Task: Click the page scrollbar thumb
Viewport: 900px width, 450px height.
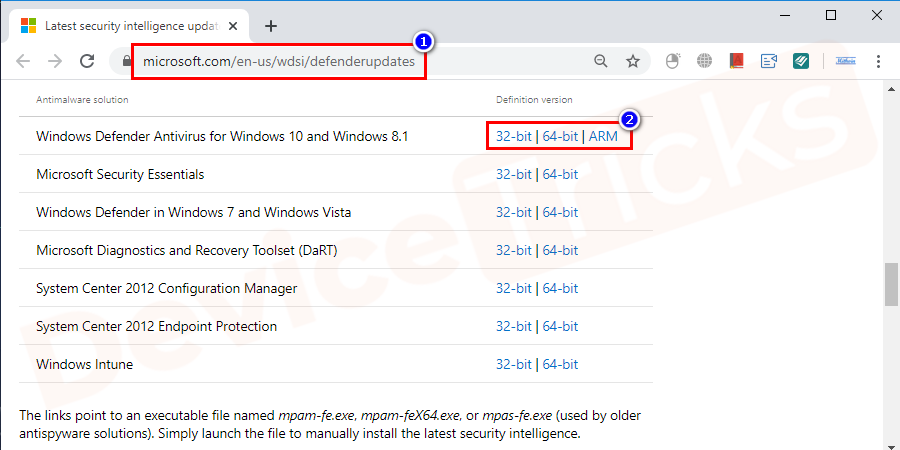Action: click(891, 286)
